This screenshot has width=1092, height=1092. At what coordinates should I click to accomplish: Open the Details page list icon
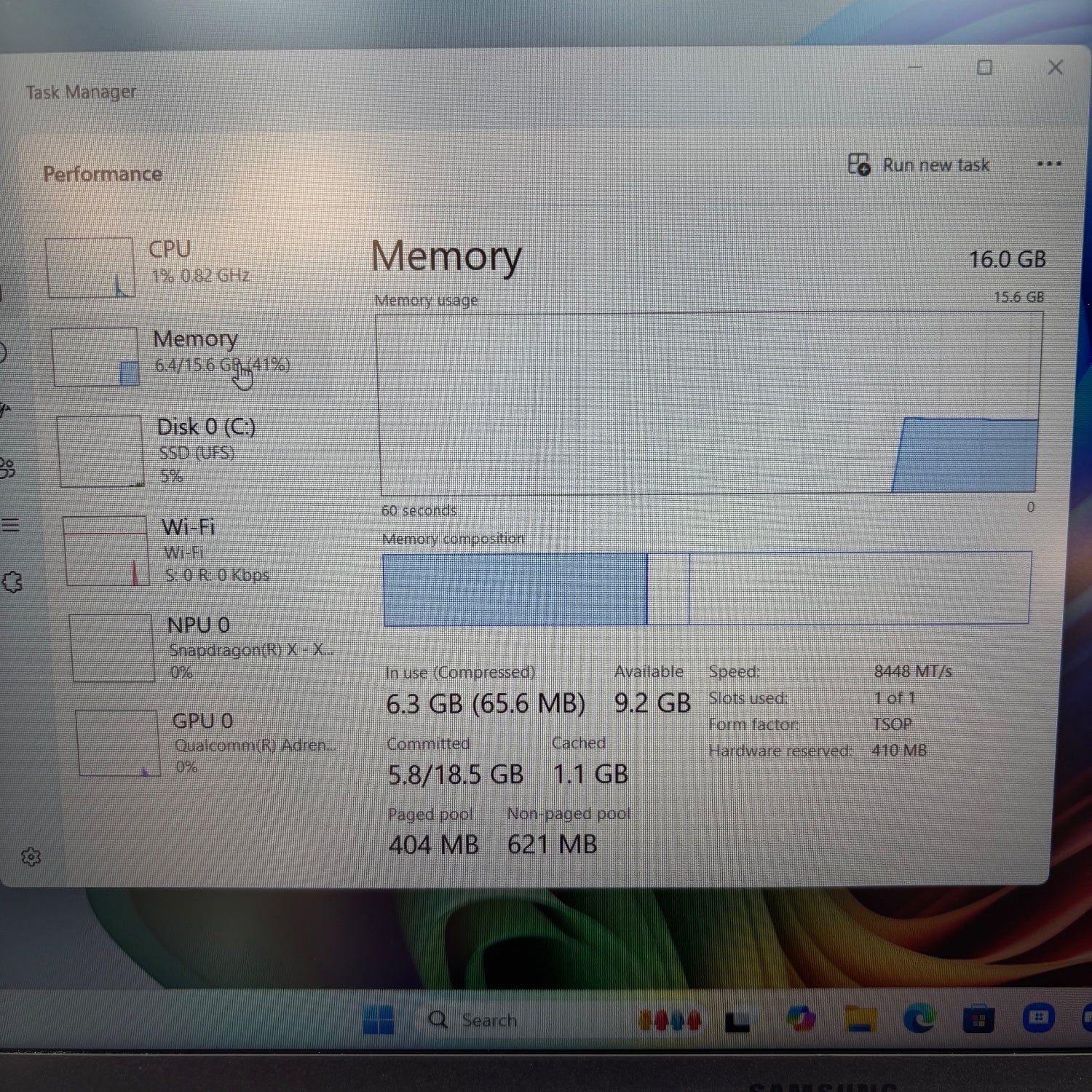click(x=10, y=525)
